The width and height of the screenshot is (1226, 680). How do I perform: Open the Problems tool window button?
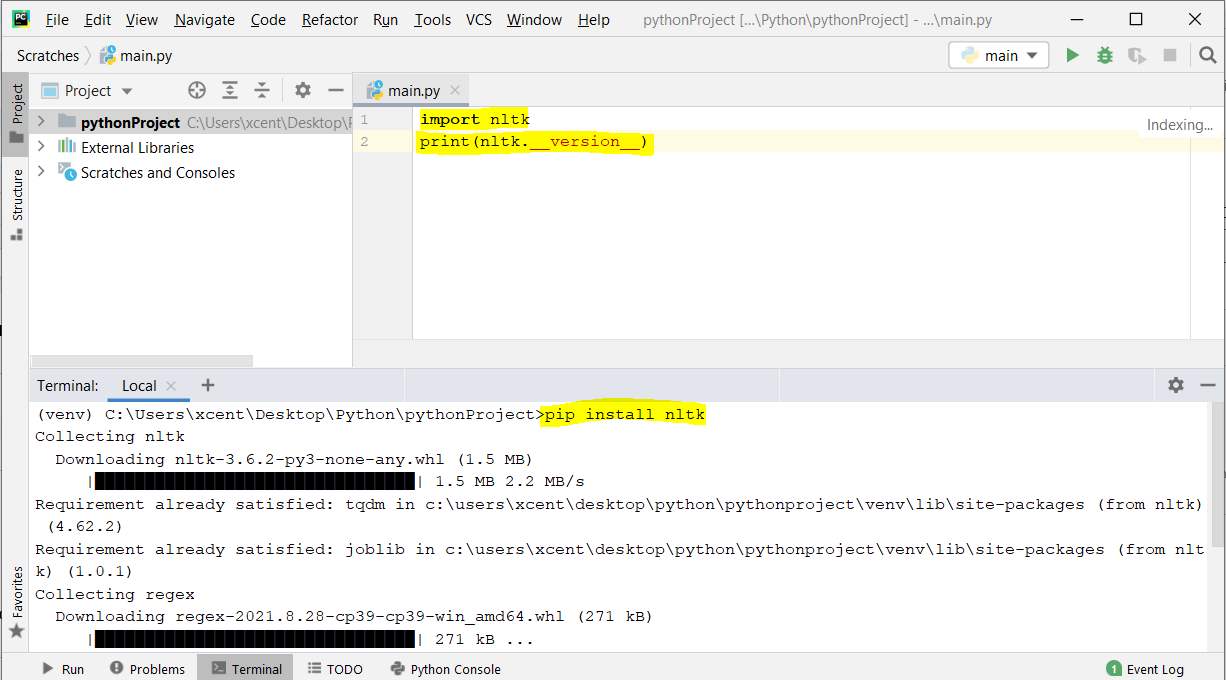[x=147, y=669]
